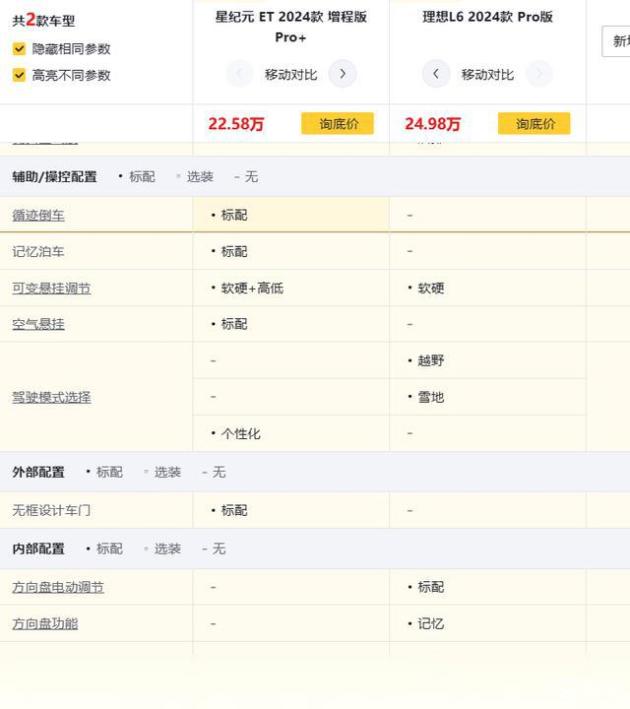Screen dimensions: 630x709
Task: Click left arrow under 星纪元 ET column
Action: coord(240,74)
